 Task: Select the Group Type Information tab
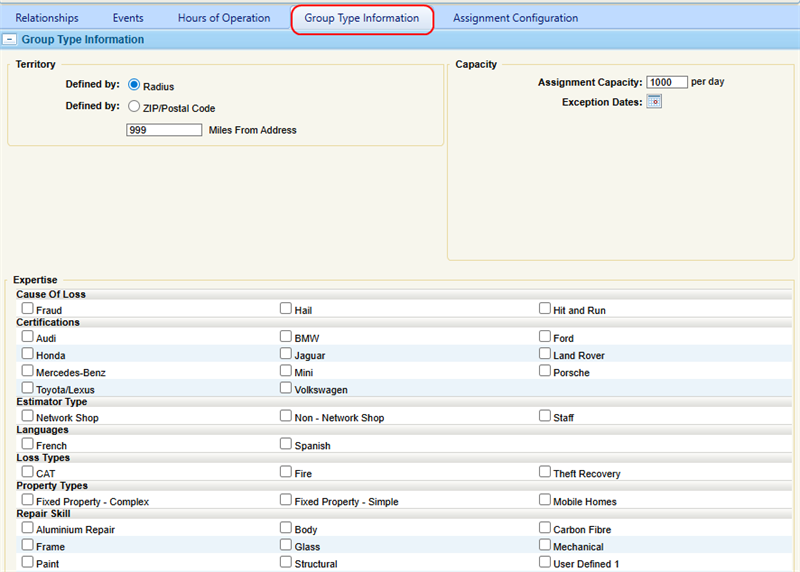pyautogui.click(x=362, y=18)
